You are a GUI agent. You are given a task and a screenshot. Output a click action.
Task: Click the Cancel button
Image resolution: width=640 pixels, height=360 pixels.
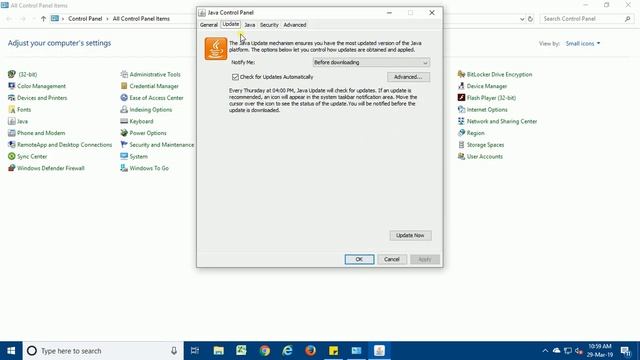click(x=392, y=259)
